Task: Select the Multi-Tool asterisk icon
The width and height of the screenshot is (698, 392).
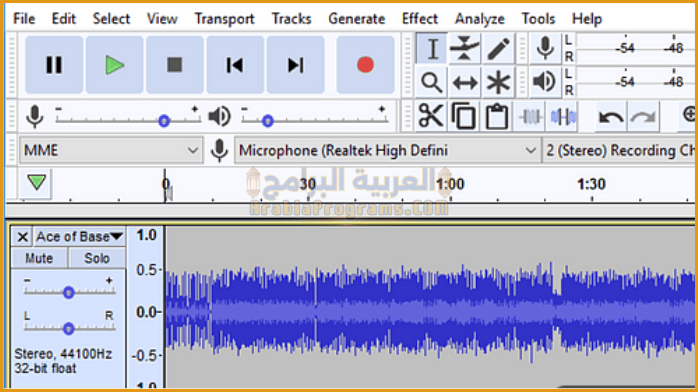Action: tap(498, 82)
